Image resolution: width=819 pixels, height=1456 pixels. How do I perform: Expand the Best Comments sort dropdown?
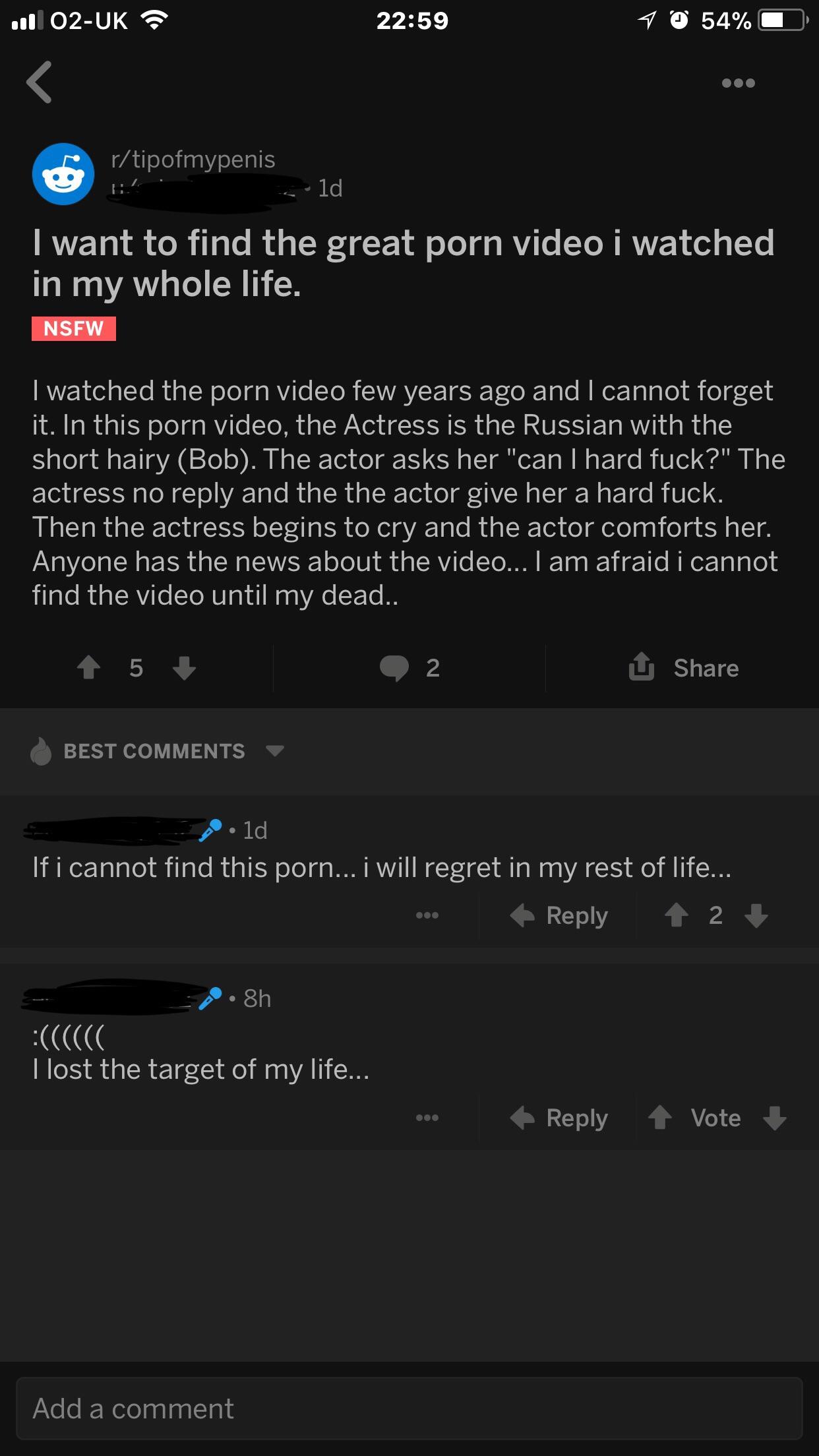[x=274, y=751]
